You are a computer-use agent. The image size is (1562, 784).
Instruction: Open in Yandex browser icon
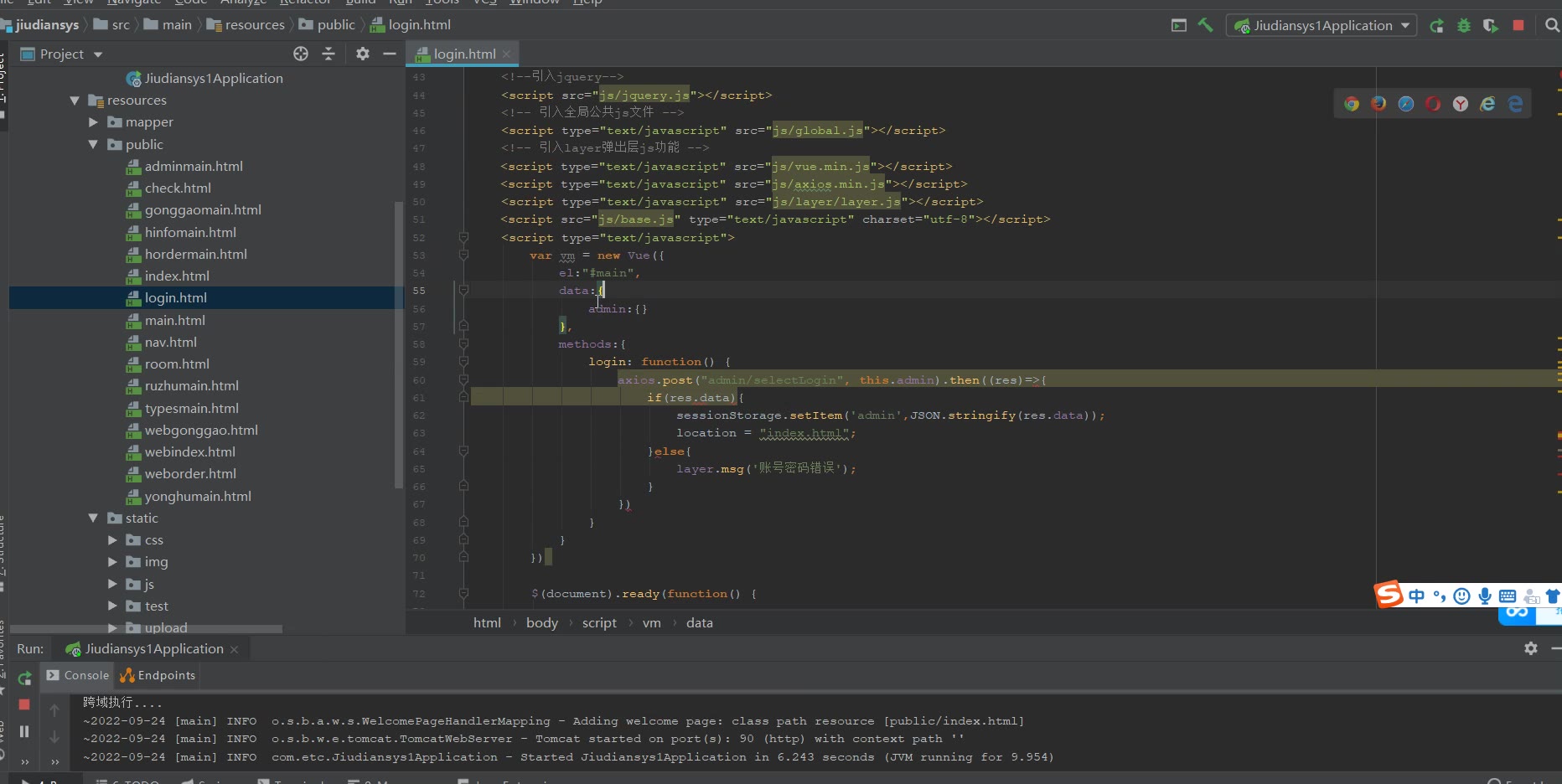coord(1461,104)
